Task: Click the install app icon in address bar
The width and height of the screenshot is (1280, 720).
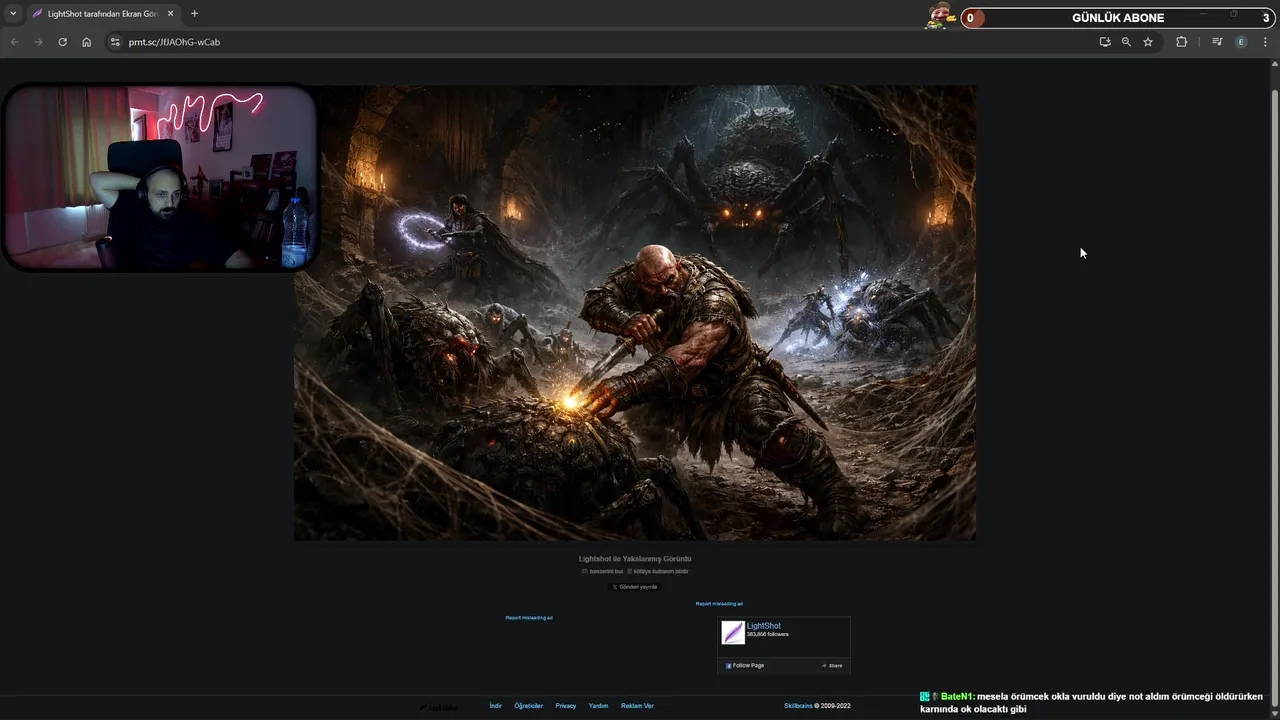Action: point(1105,42)
